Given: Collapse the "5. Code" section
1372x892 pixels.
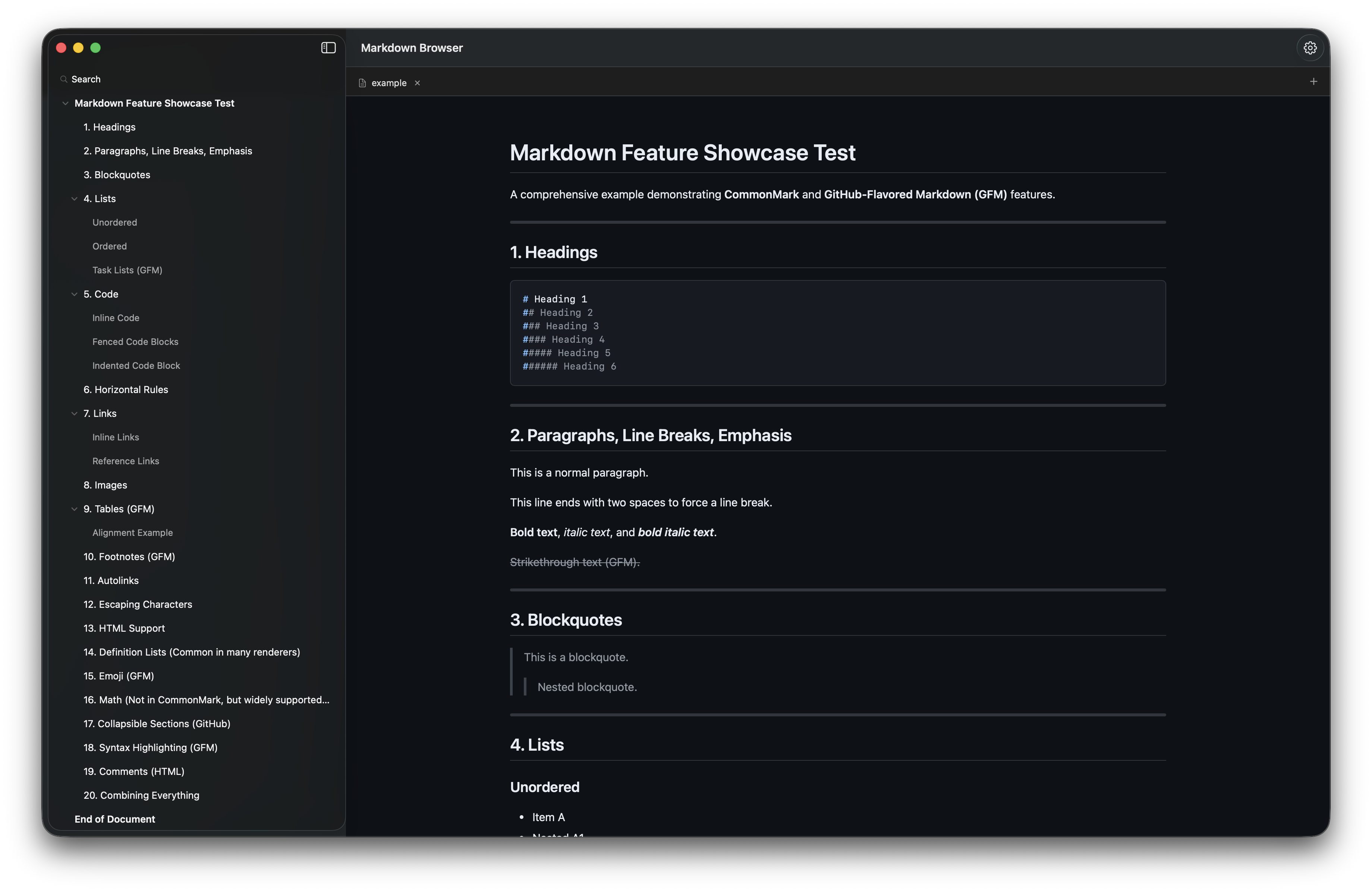Looking at the screenshot, I should pyautogui.click(x=74, y=294).
